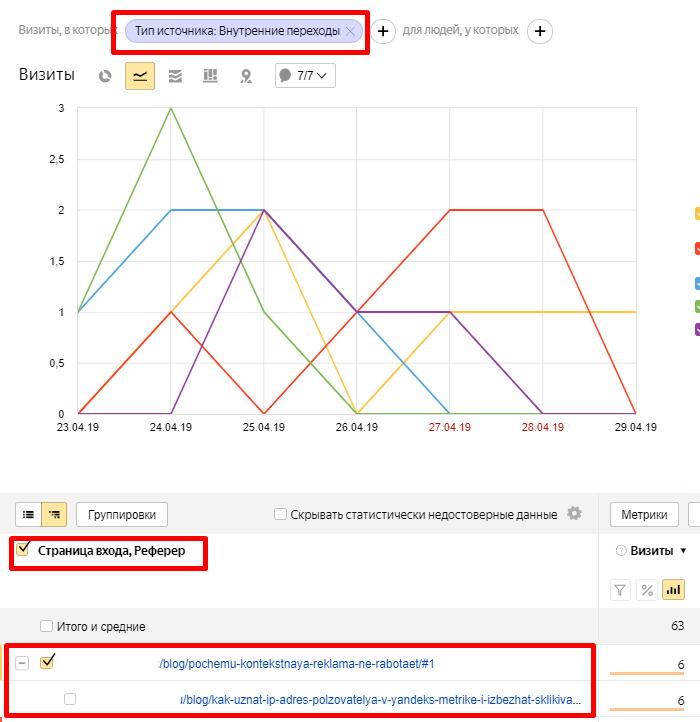Select the line chart view
The width and height of the screenshot is (700, 722).
(x=140, y=76)
